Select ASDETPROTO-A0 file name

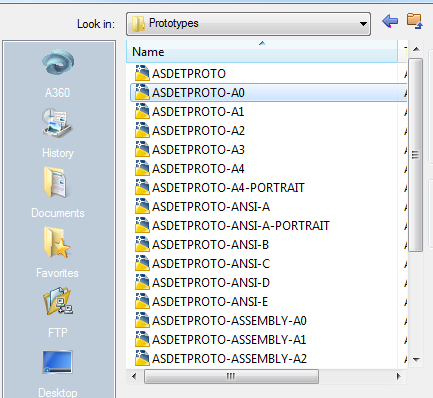(x=198, y=93)
